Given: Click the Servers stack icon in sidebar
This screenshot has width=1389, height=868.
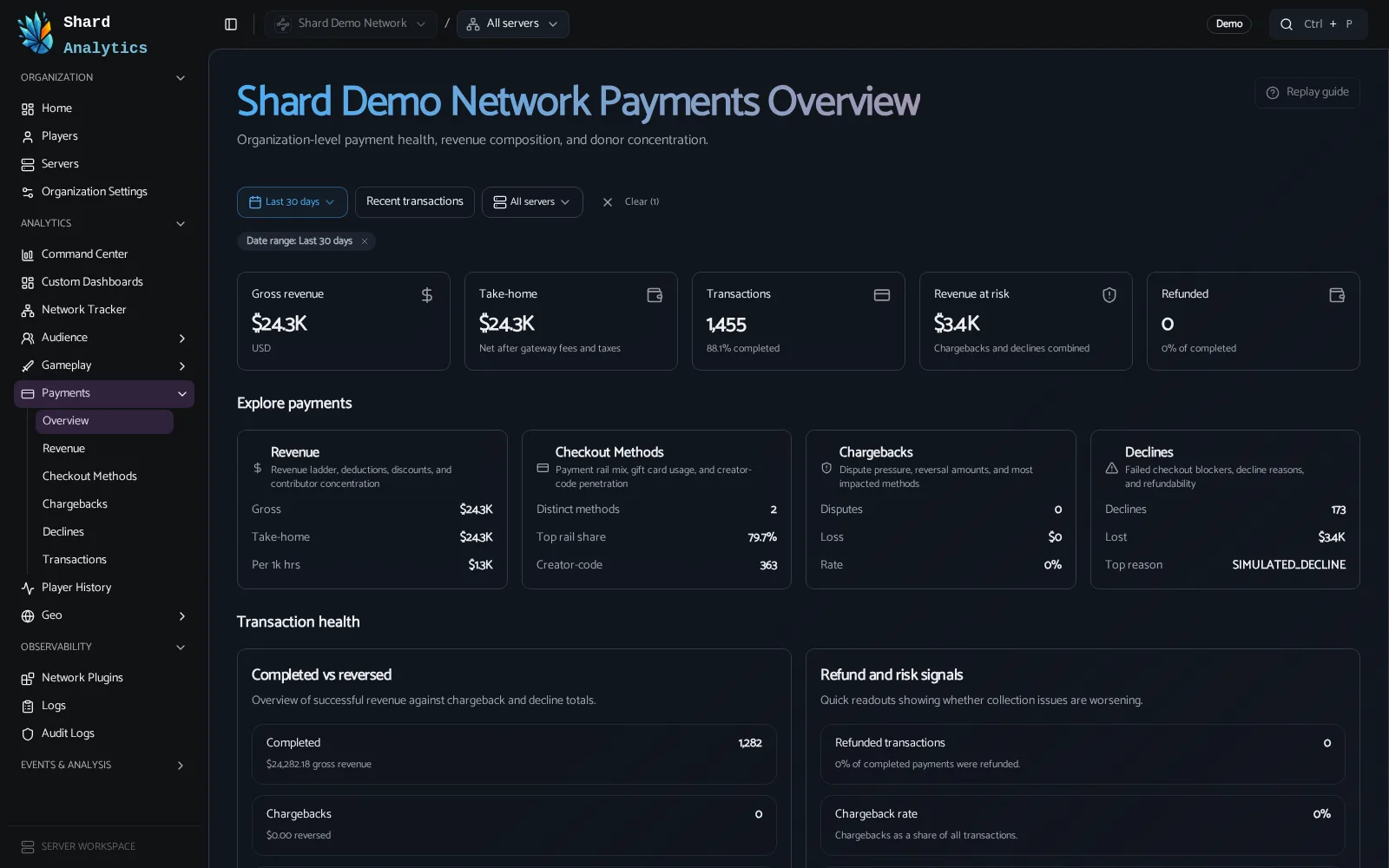Looking at the screenshot, I should click(28, 165).
